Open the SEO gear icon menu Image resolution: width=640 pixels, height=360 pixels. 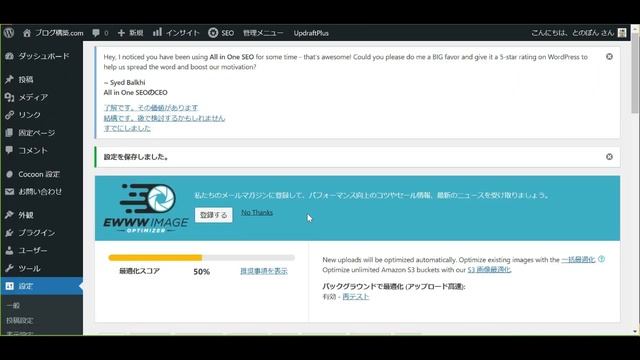click(x=213, y=33)
